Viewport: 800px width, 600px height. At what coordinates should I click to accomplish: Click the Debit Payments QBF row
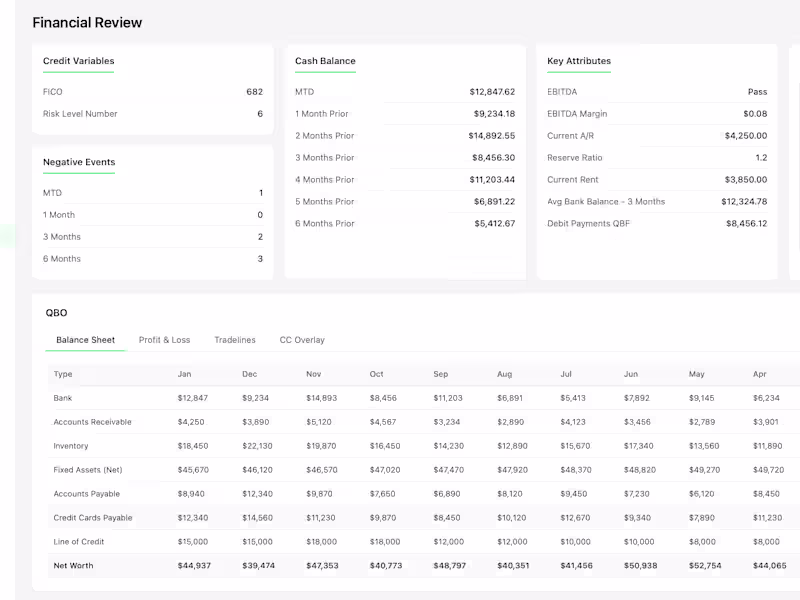(657, 223)
